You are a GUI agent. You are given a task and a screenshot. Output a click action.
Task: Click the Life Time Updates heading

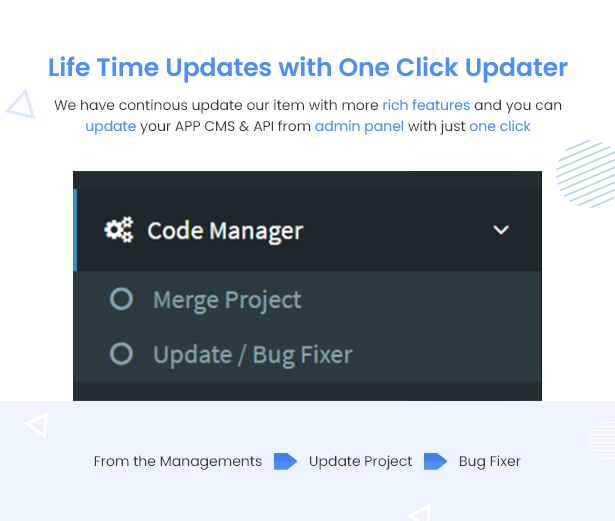click(308, 67)
